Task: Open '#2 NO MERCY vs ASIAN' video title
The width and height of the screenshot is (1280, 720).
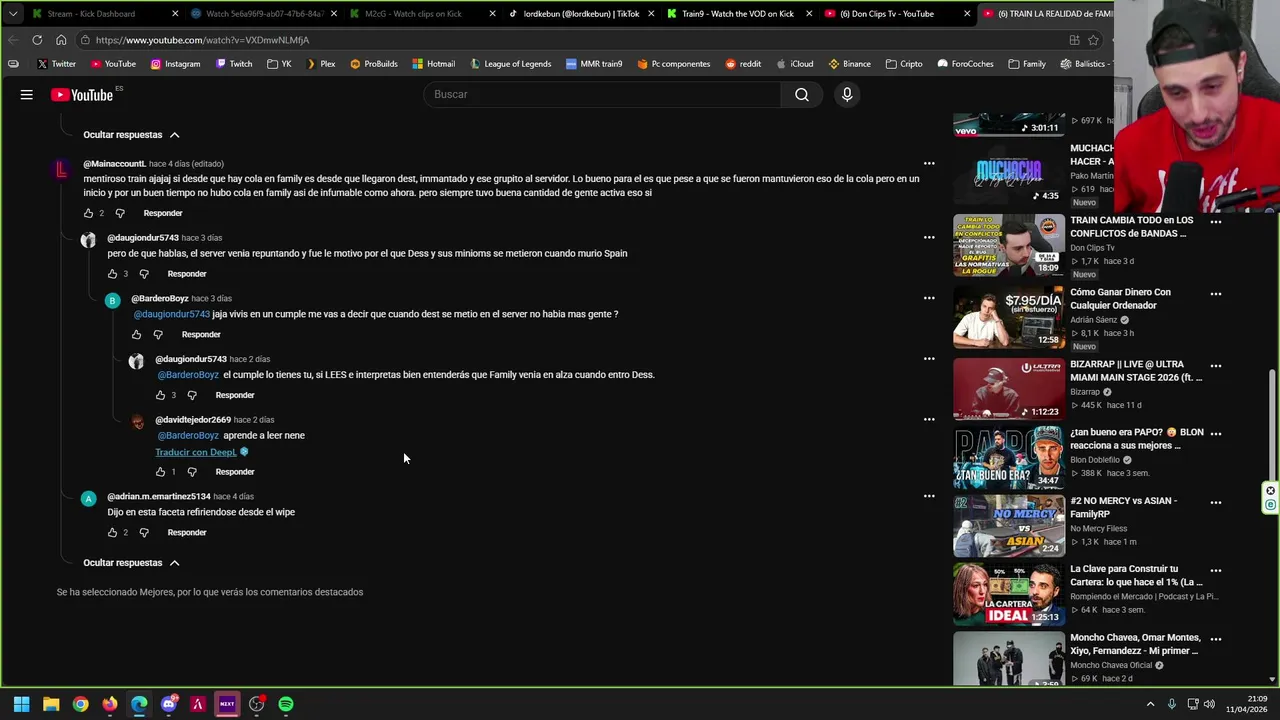Action: (x=1124, y=507)
